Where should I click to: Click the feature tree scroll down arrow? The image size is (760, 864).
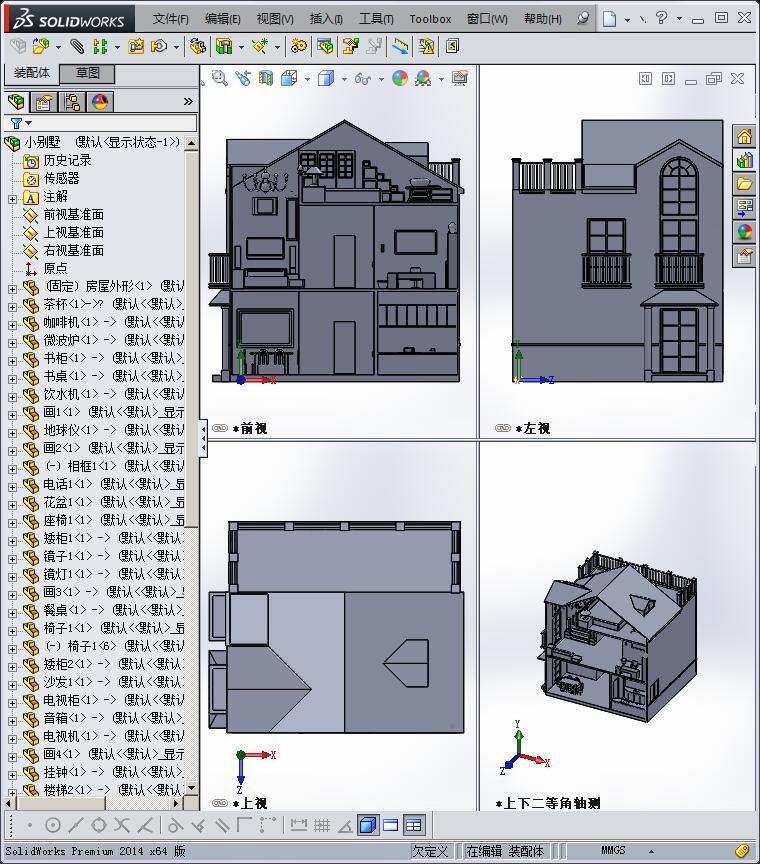click(x=191, y=788)
